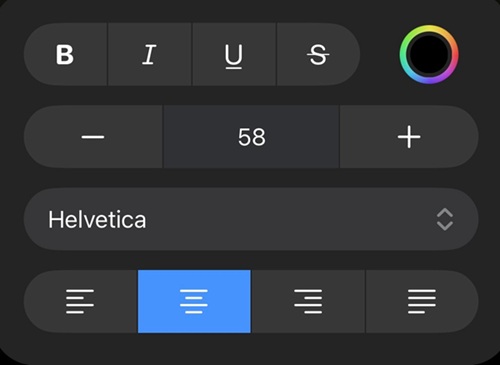
Task: Underline text with the U icon
Action: [x=234, y=54]
